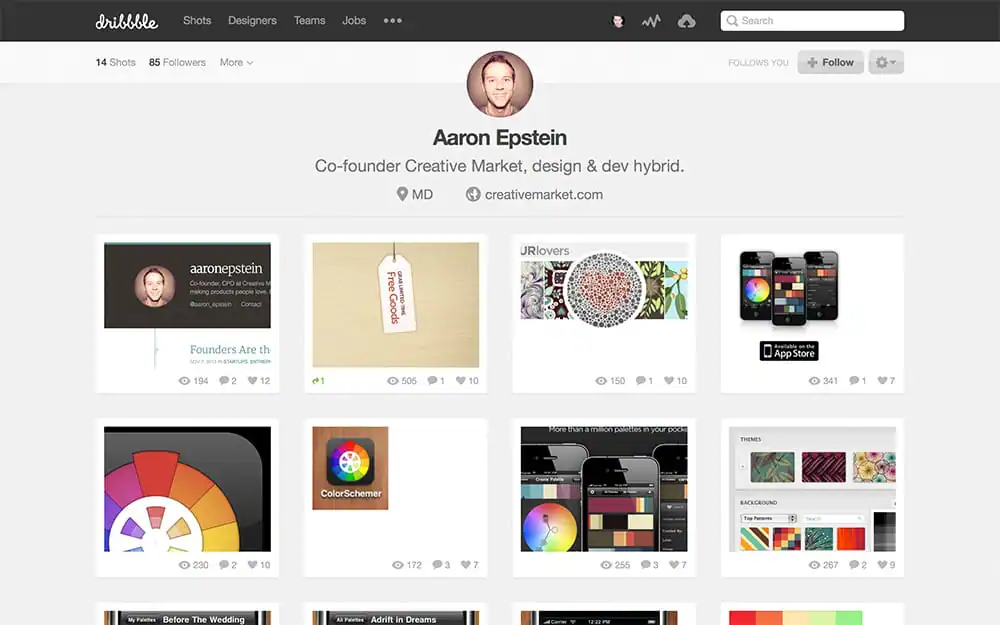Screen dimensions: 1000x625
Task: Open the Themes and Background shot
Action: [812, 489]
